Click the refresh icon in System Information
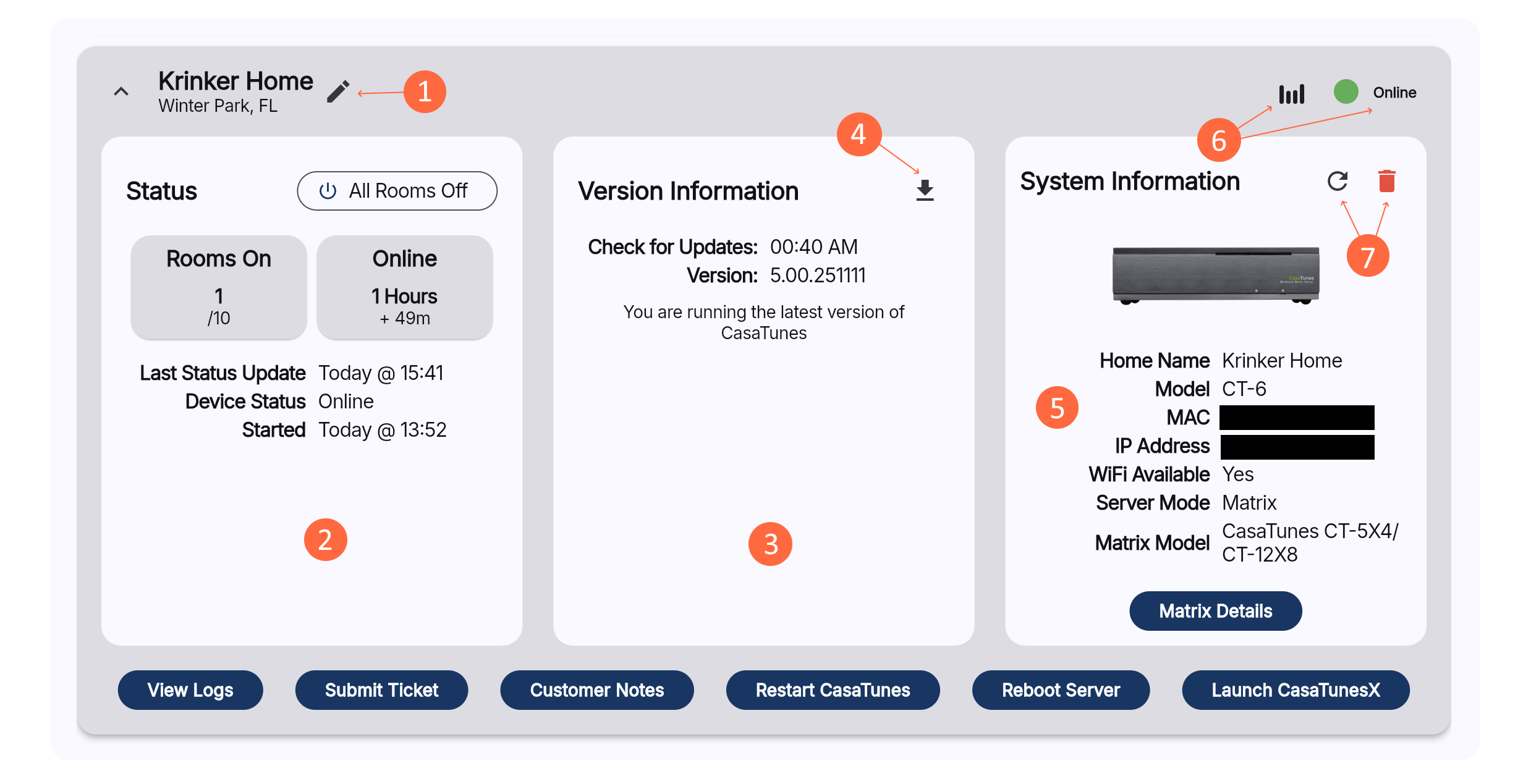The image size is (1531, 784). (1338, 181)
